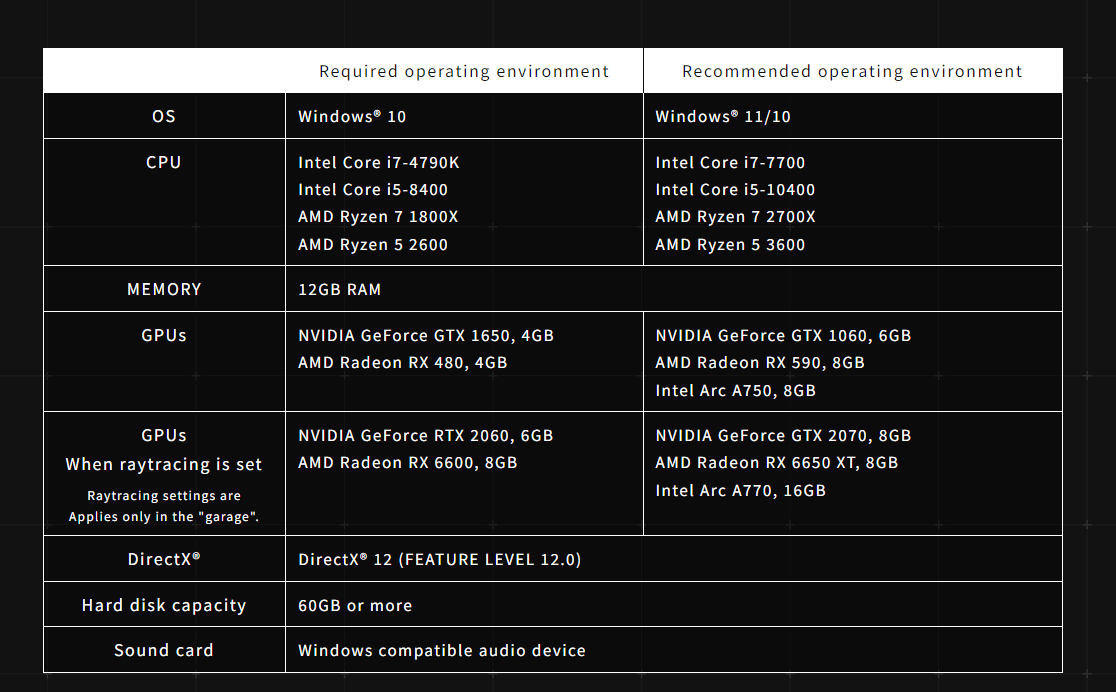Select the AMD Radeon RX 590, 8GB entry
Screen dimensions: 1116x692
pos(760,362)
